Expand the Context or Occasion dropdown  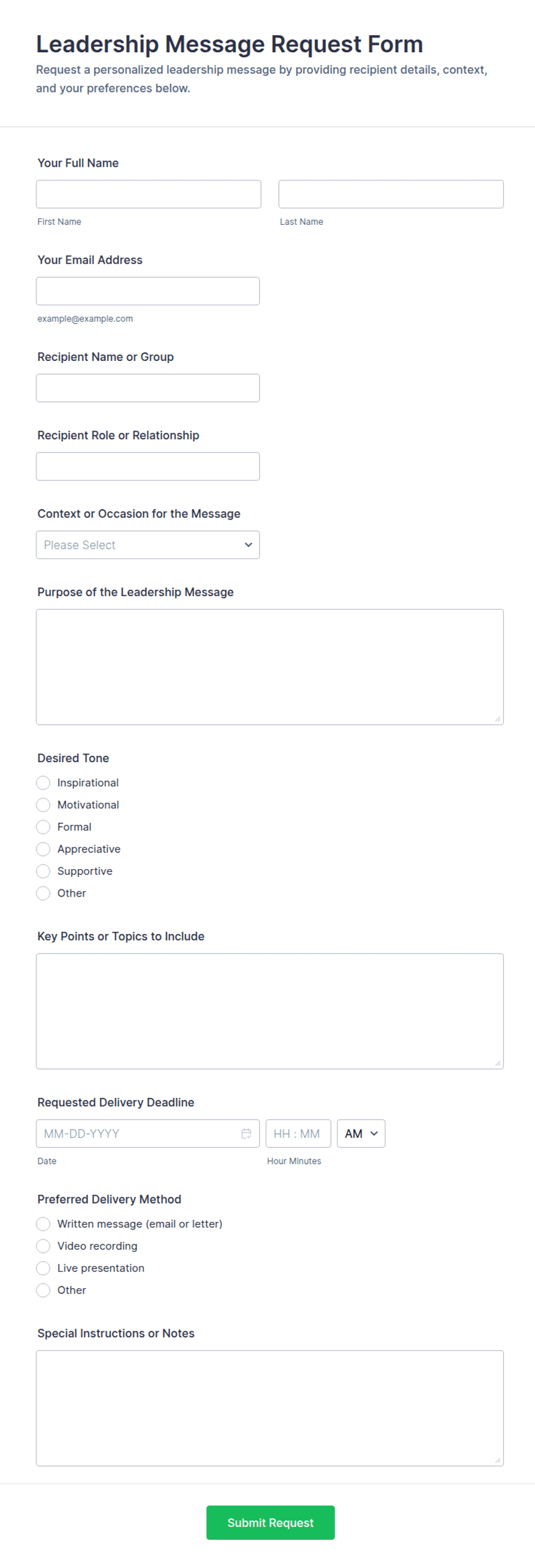[x=148, y=545]
